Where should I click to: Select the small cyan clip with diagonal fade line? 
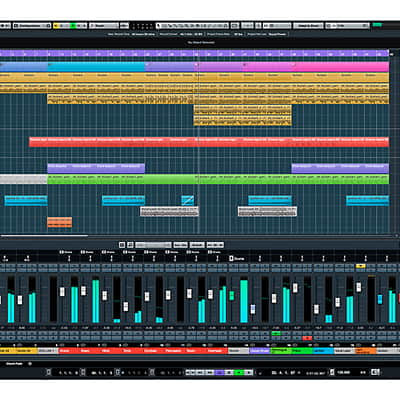pyautogui.click(x=188, y=200)
